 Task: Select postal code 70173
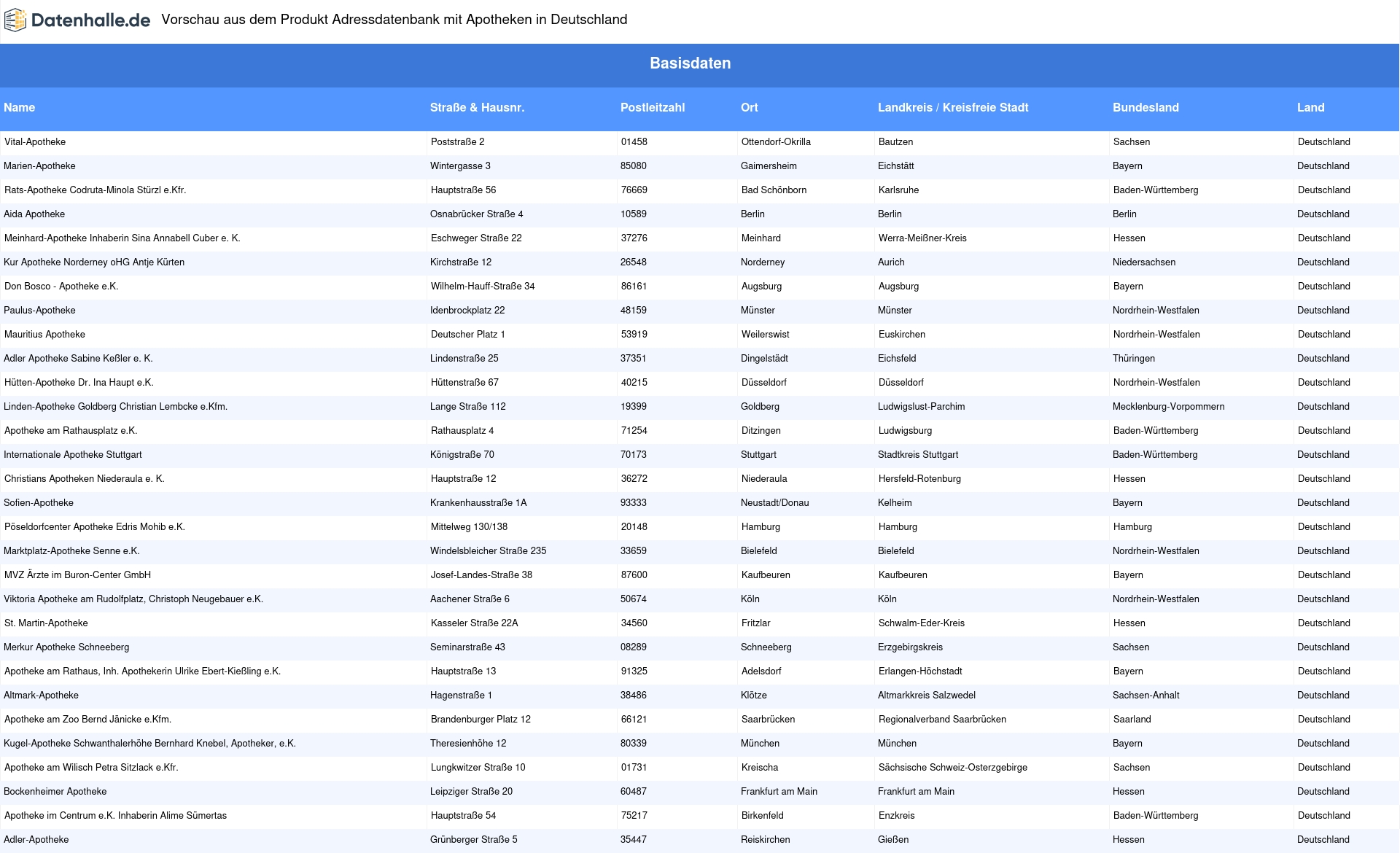click(x=634, y=455)
